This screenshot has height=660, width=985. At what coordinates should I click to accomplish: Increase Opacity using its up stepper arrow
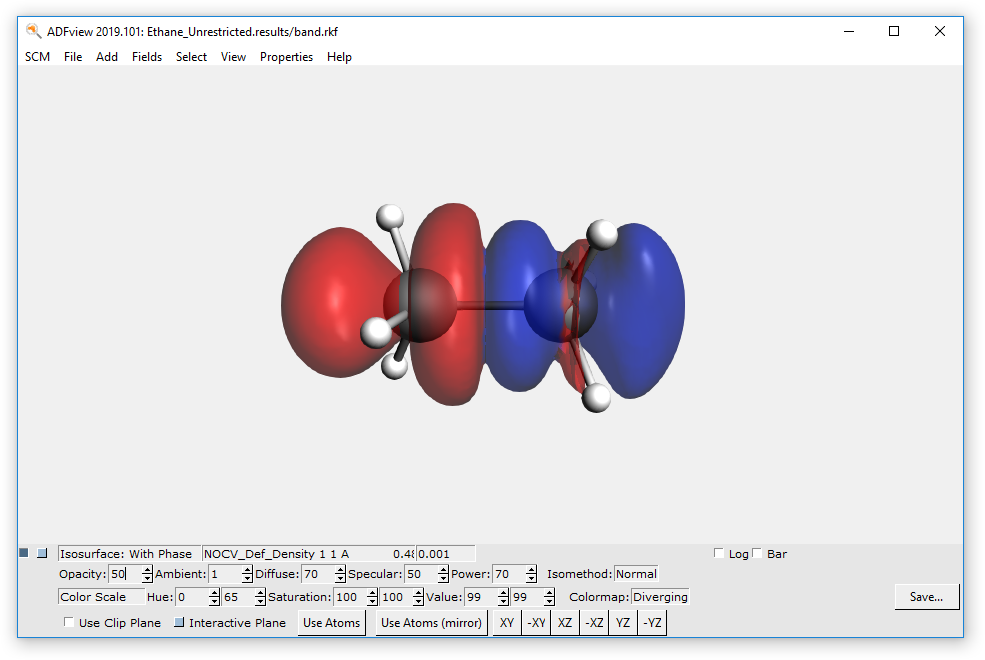coord(147,569)
